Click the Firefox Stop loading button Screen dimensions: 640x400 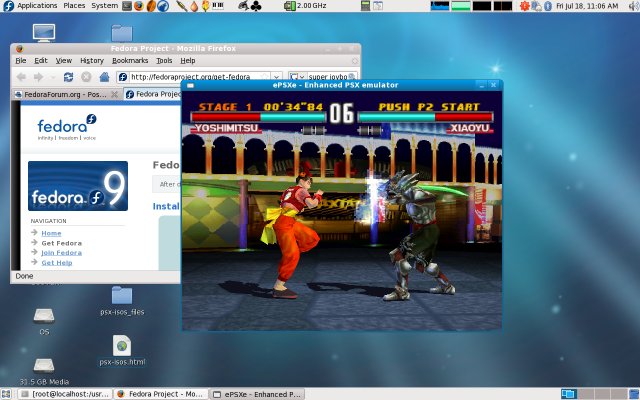point(86,77)
